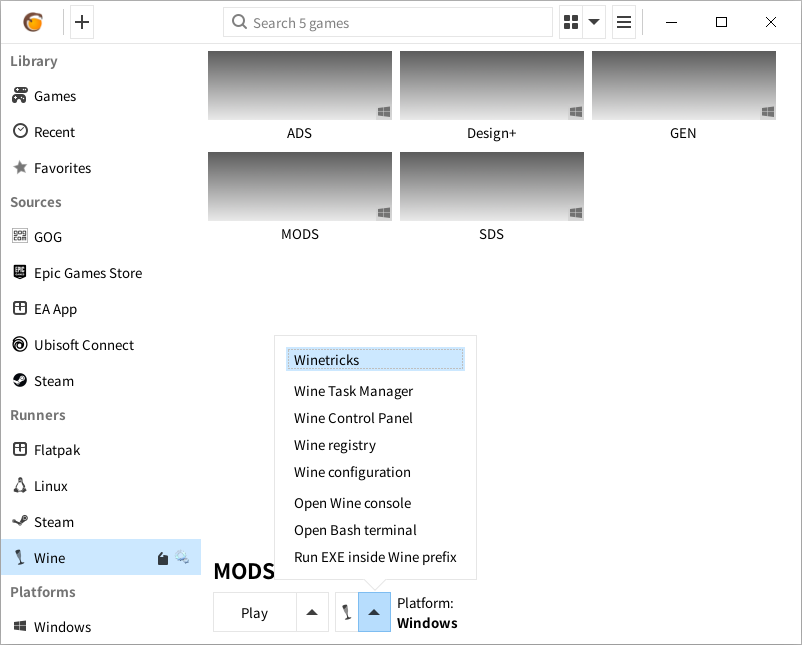802x645 pixels.
Task: Expand the arrow next to Play
Action: [x=312, y=612]
